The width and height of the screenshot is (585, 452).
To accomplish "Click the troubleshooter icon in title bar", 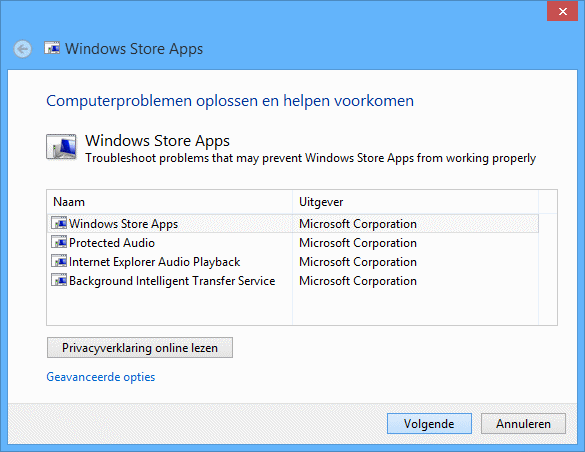I will (52, 48).
